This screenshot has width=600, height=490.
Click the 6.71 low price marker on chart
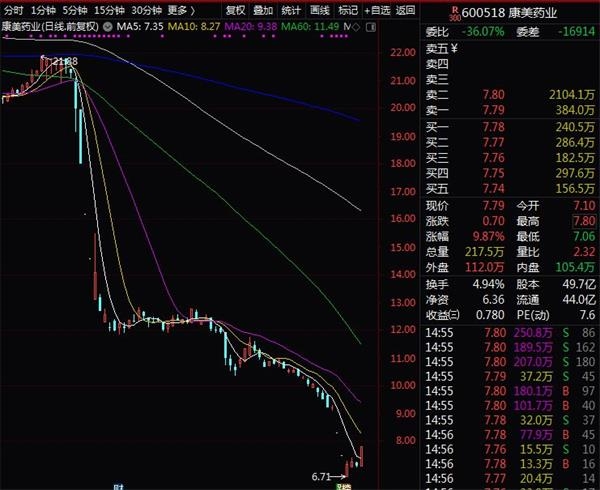pos(321,477)
